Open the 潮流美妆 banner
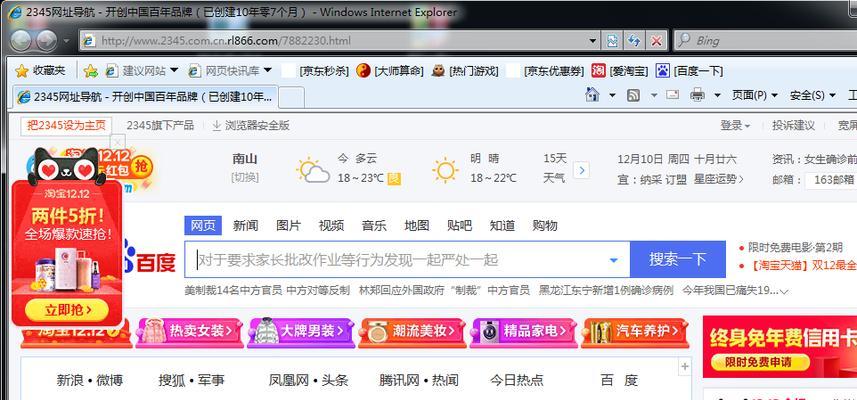 pyautogui.click(x=413, y=331)
